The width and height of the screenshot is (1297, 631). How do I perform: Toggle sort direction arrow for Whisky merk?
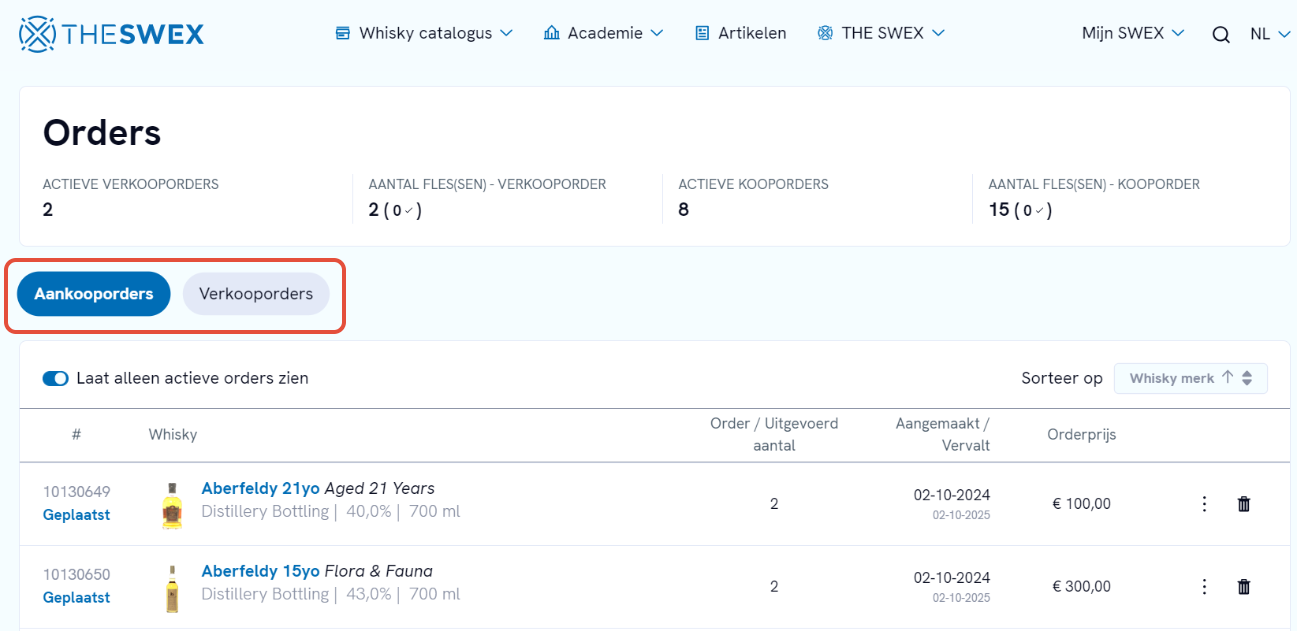tap(1227, 378)
